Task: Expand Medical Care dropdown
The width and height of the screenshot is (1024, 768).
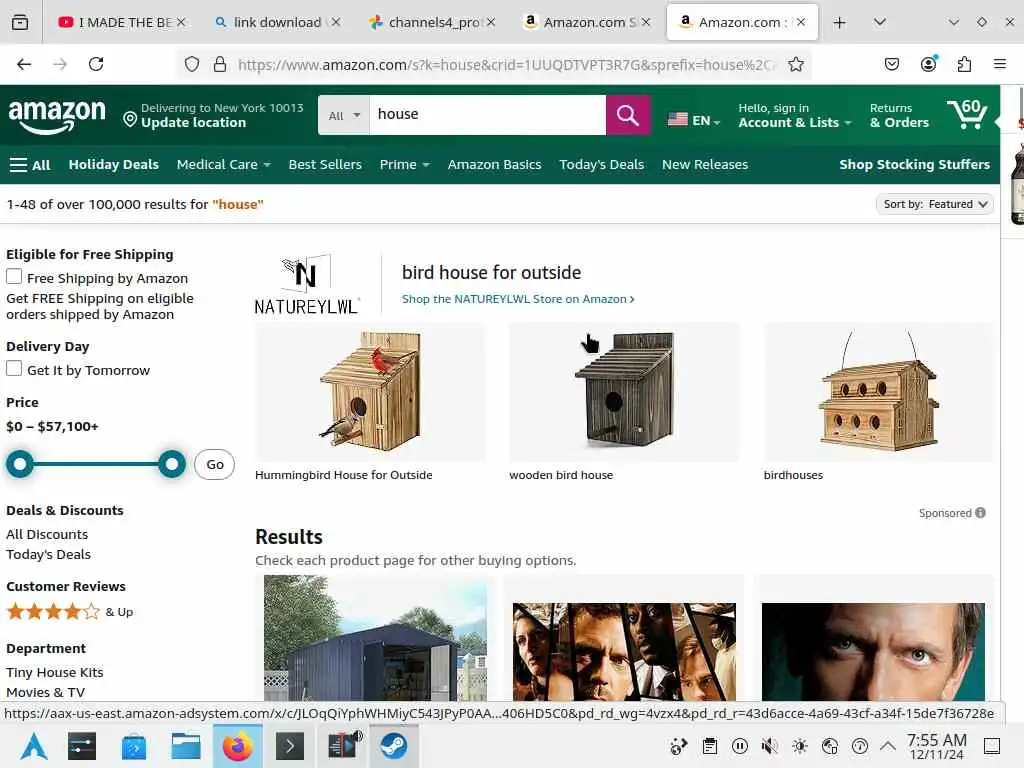Action: (x=223, y=165)
